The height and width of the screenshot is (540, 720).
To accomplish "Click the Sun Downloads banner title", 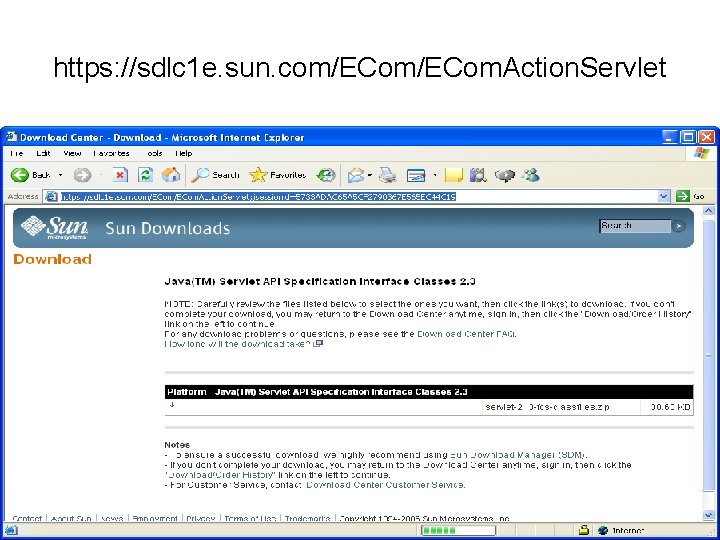I will point(168,228).
